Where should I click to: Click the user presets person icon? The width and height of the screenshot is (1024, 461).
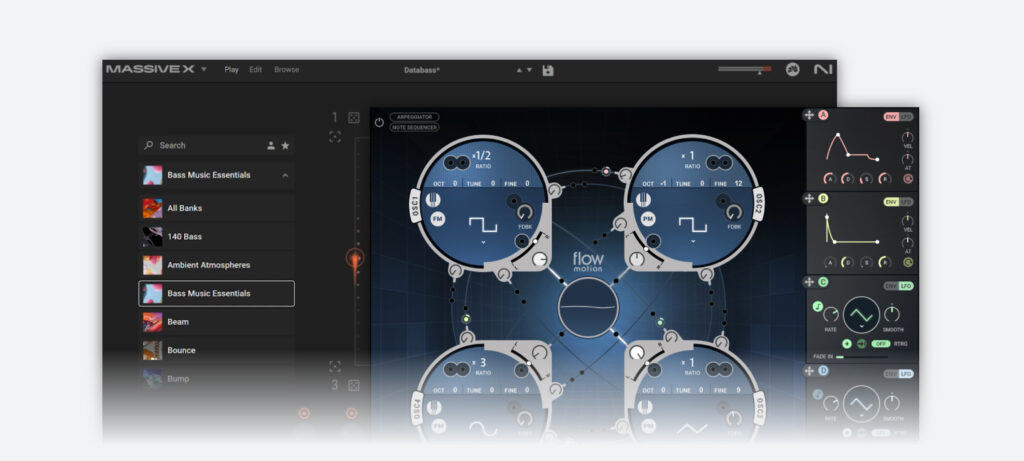click(x=270, y=145)
